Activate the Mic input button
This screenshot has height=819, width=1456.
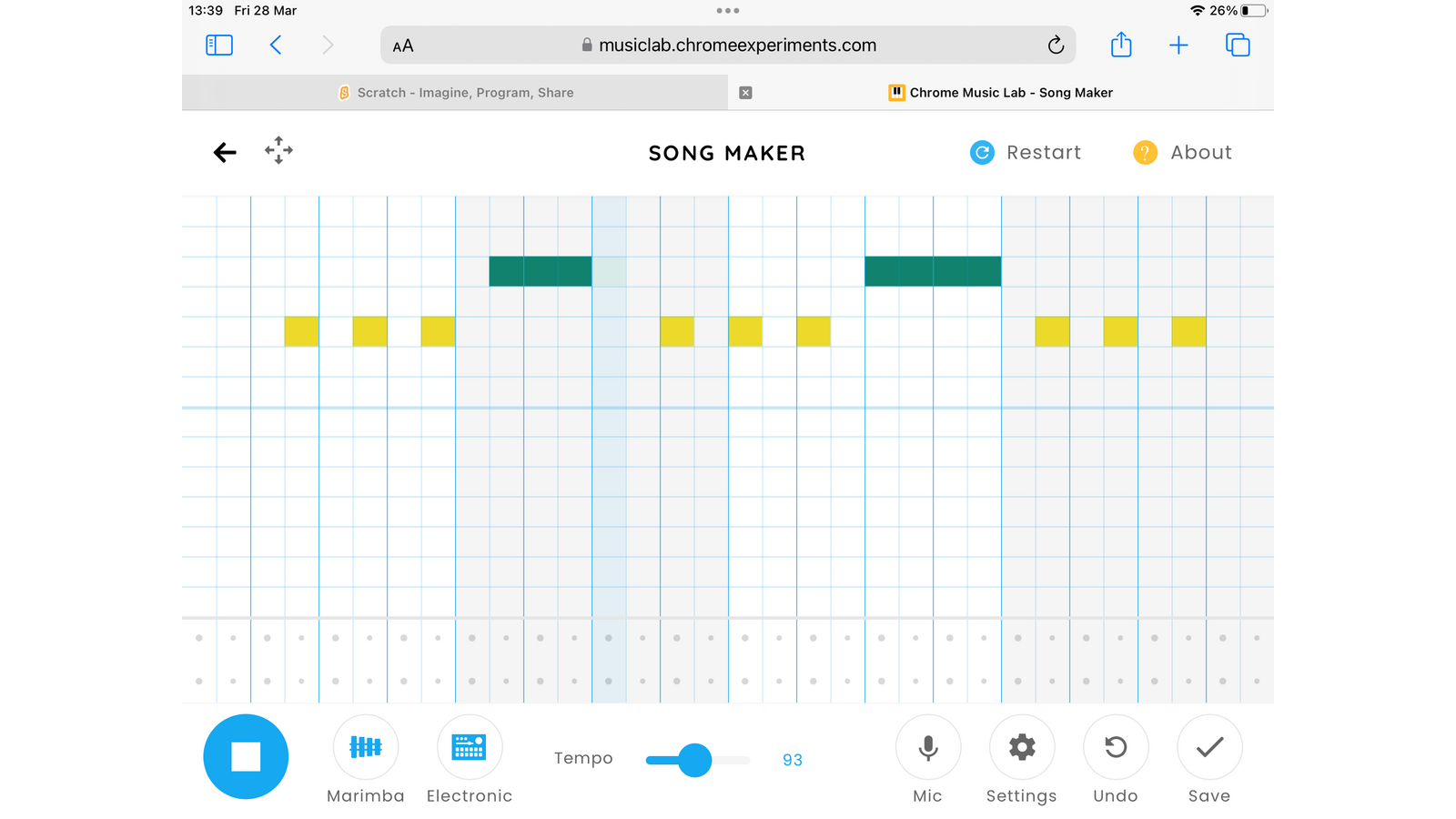pyautogui.click(x=927, y=747)
